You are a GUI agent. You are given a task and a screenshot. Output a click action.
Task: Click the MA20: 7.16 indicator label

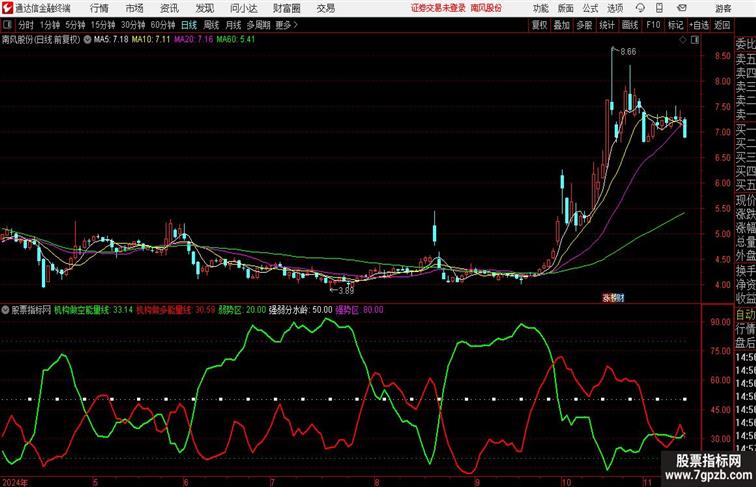click(193, 40)
